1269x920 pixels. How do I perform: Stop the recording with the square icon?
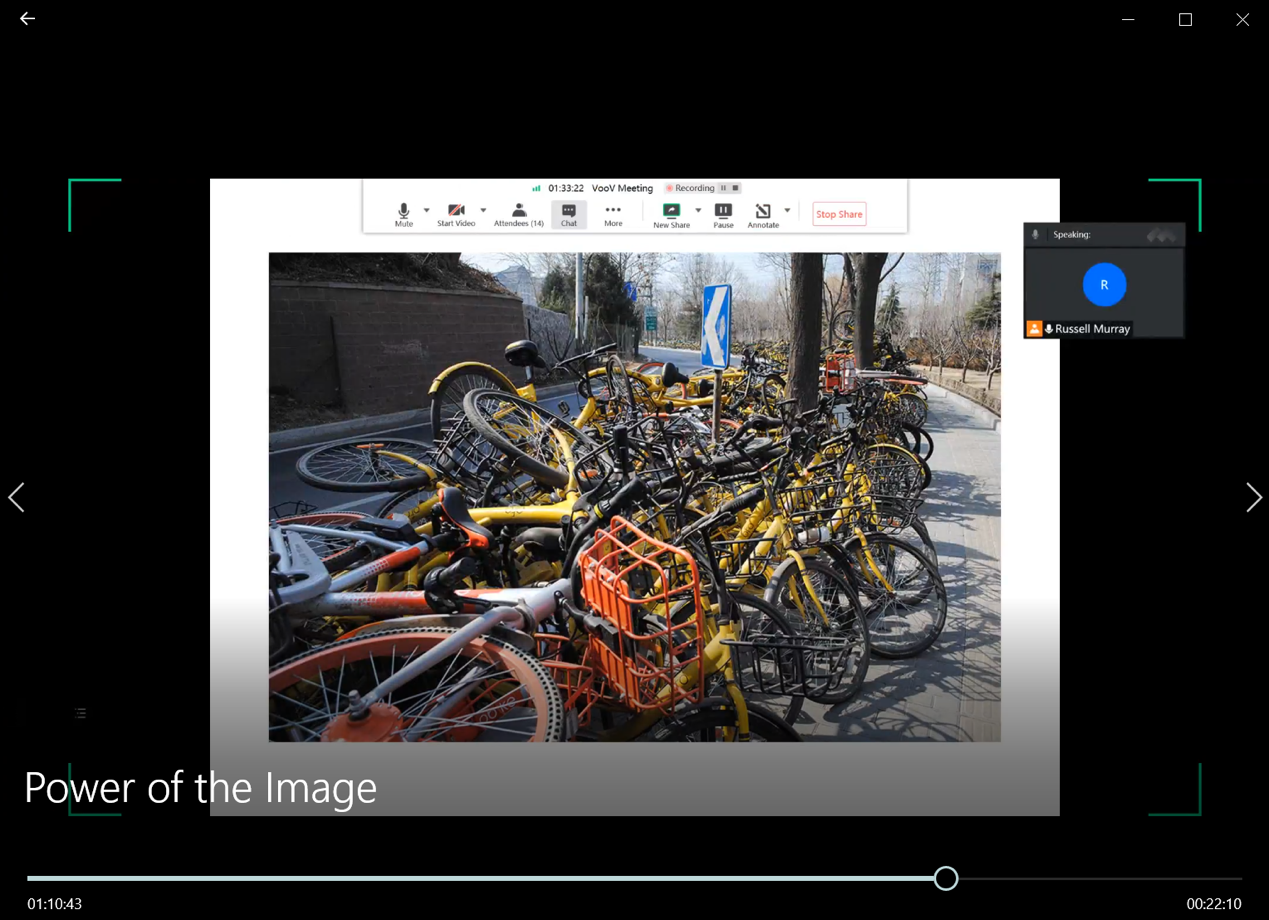pos(735,188)
